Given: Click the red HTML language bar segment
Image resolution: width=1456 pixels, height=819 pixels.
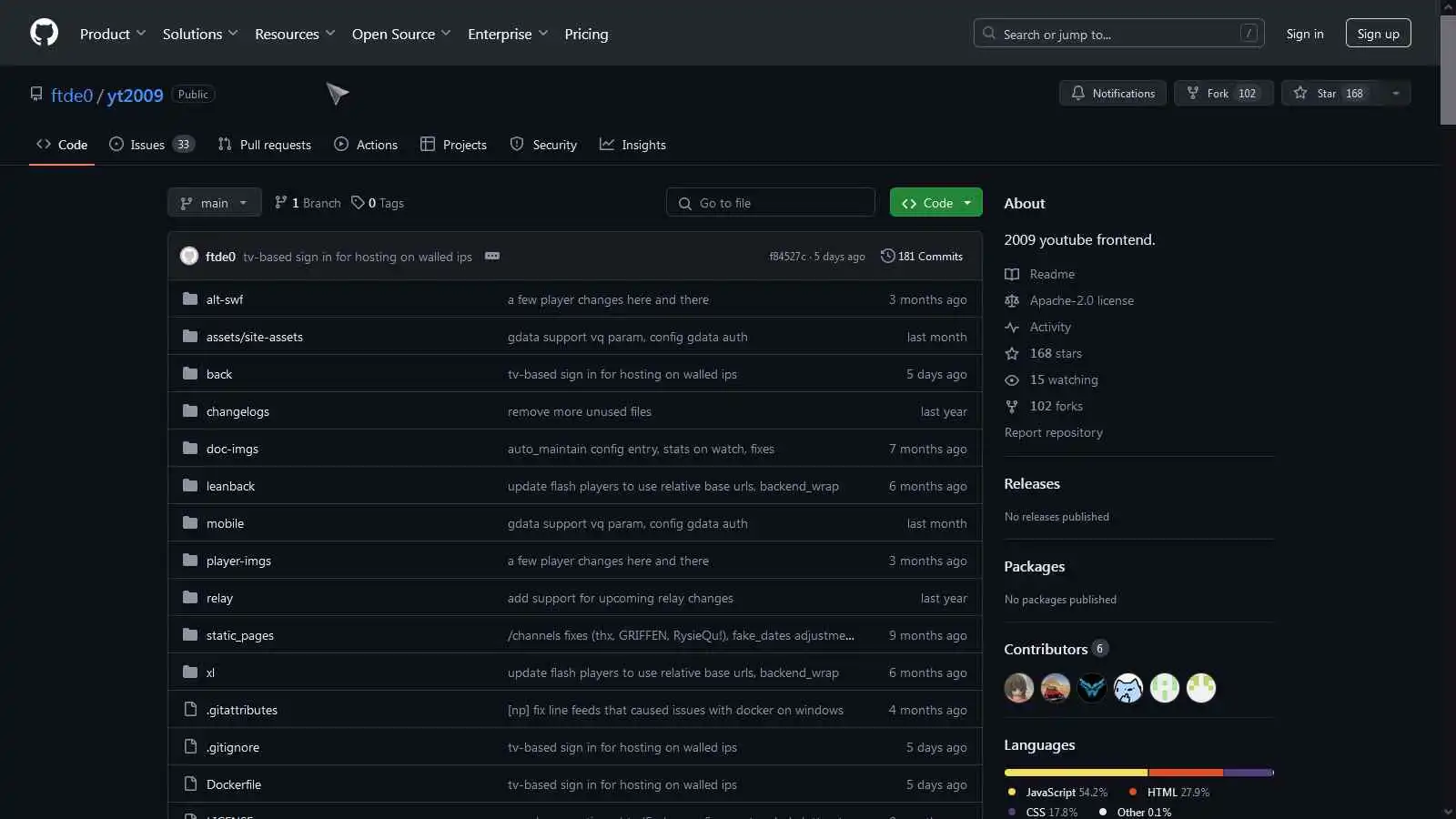Looking at the screenshot, I should click(1186, 773).
